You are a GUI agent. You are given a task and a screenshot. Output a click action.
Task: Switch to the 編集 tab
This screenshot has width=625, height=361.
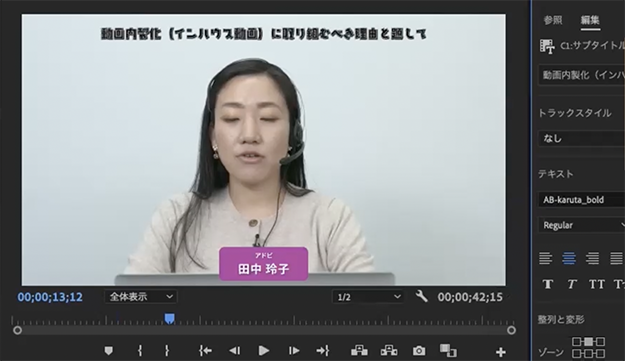pyautogui.click(x=590, y=20)
